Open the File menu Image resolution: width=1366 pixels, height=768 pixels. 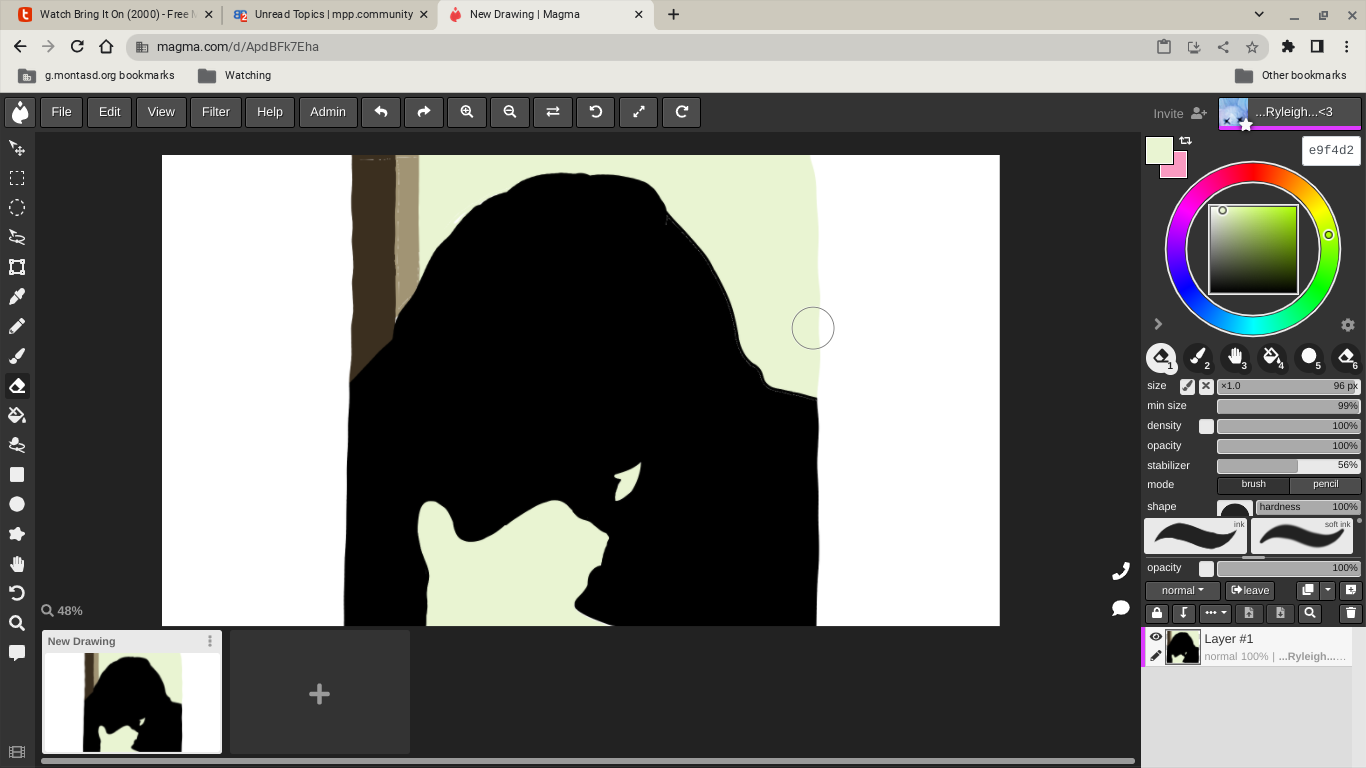tap(61, 112)
